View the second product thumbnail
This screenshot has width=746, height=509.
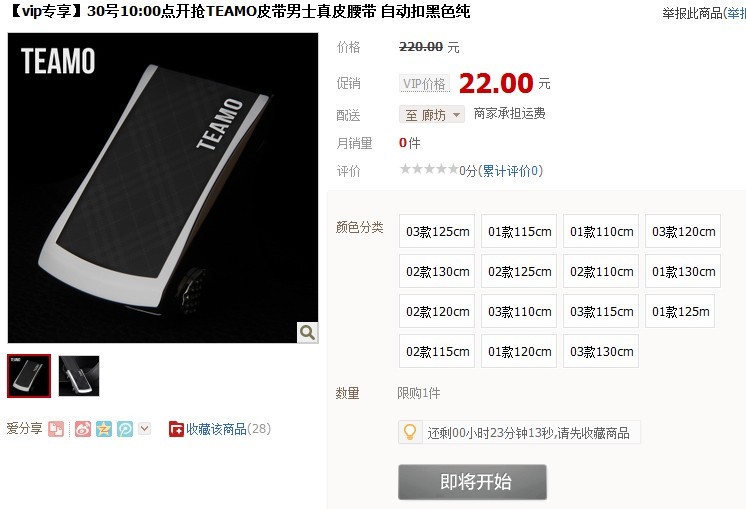tap(79, 376)
